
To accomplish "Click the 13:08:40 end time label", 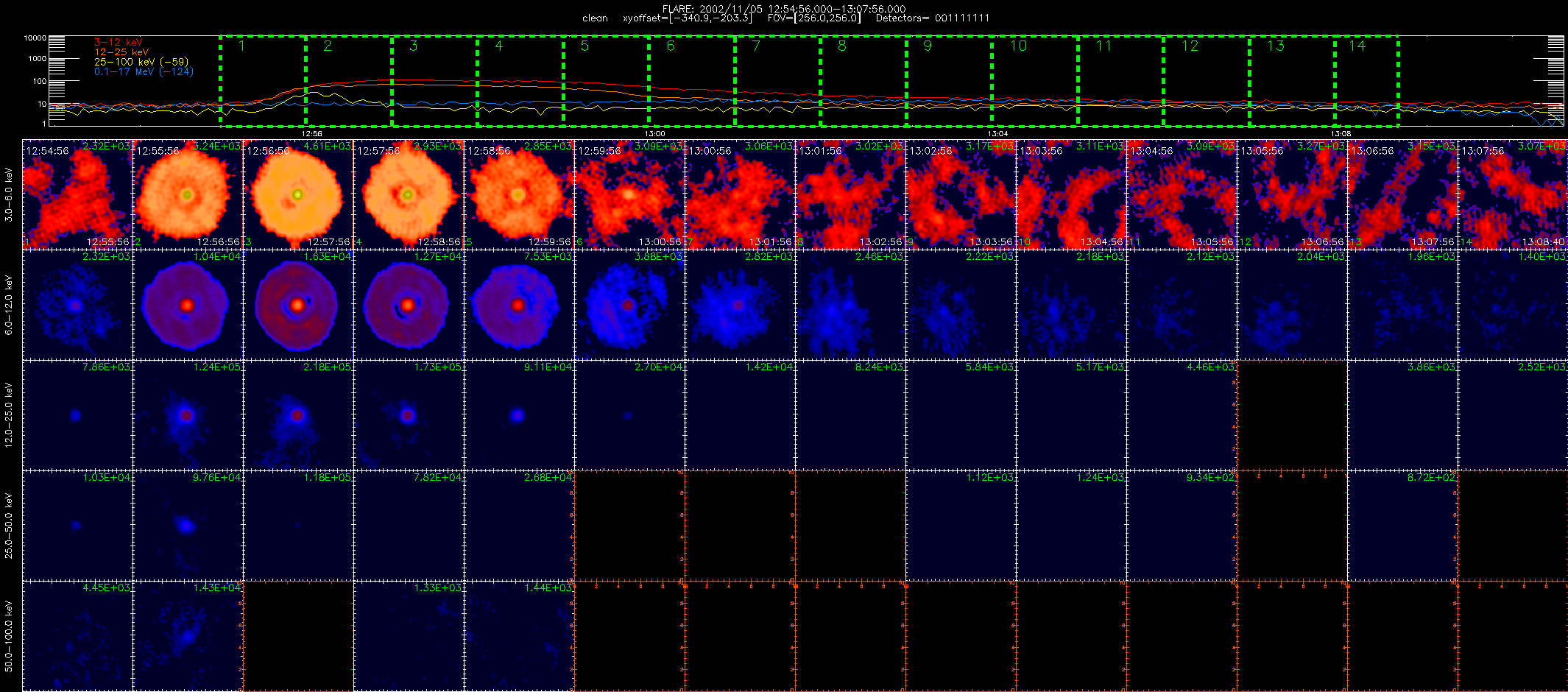I will 1544,241.
